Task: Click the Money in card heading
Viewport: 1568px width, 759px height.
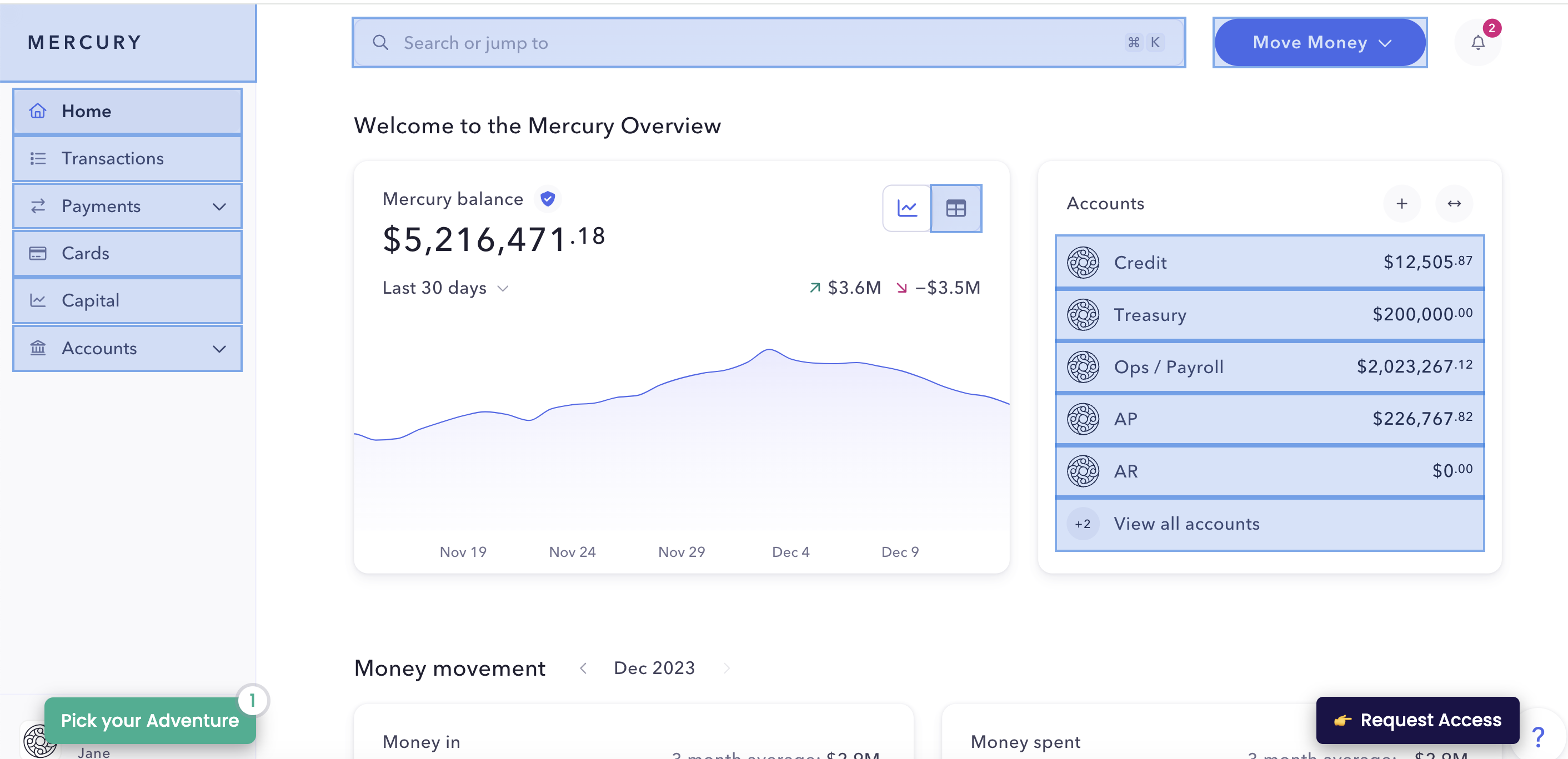Action: [421, 742]
